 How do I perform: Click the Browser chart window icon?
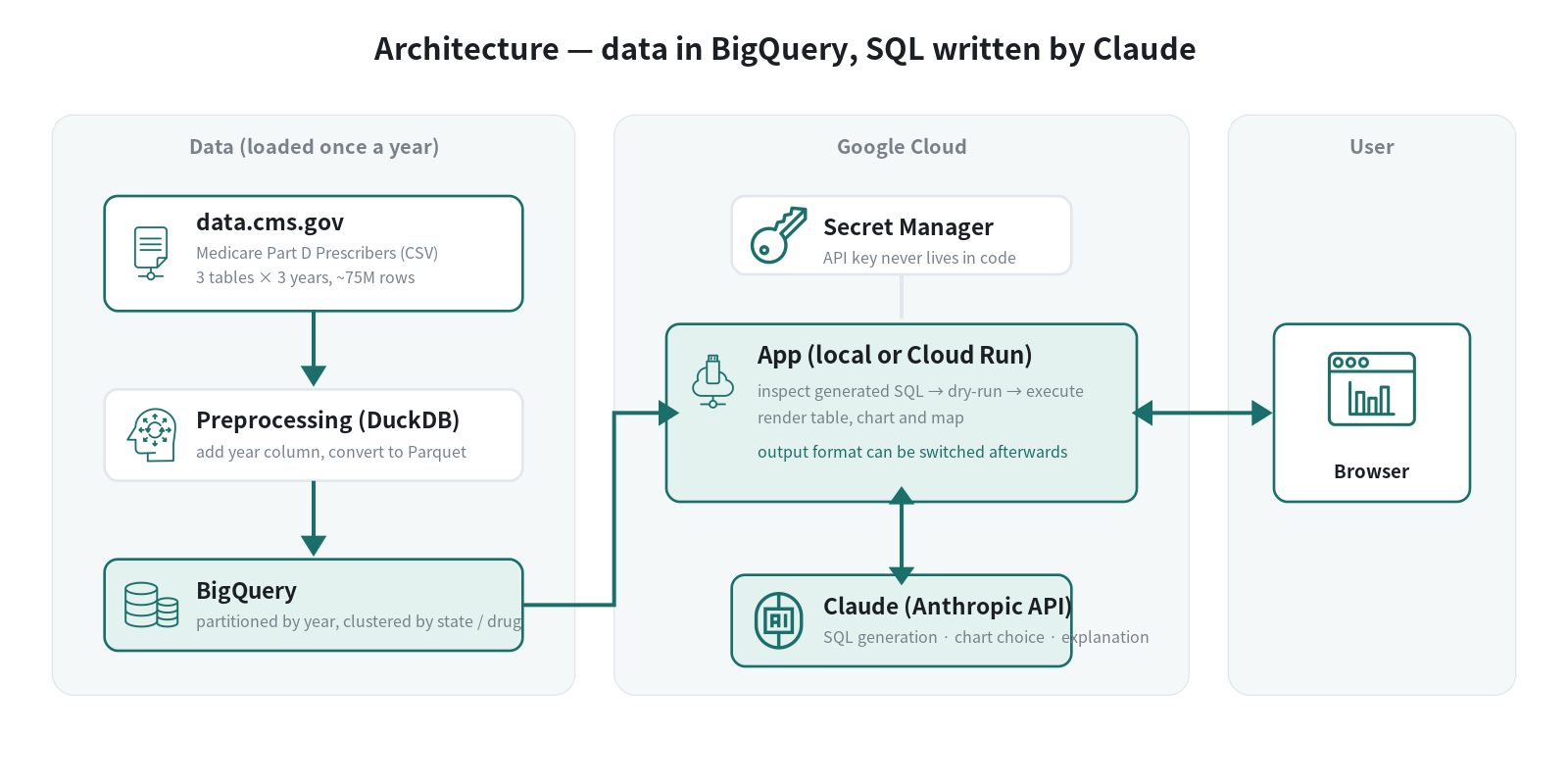point(1371,389)
